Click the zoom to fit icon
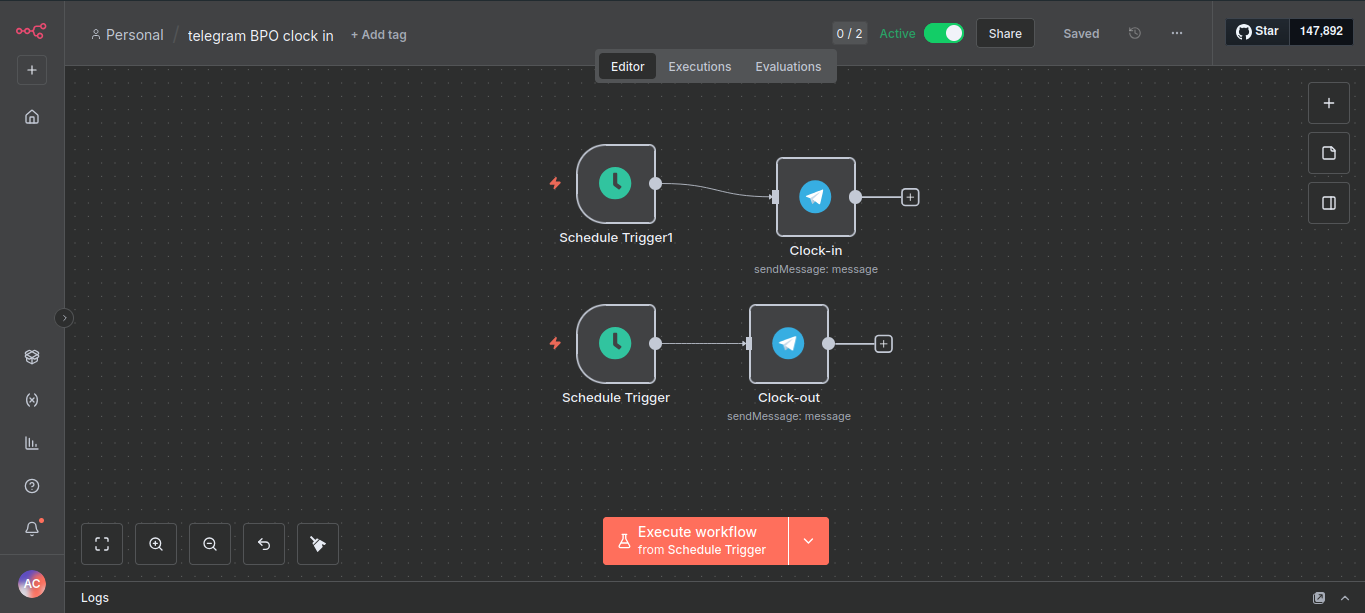 (x=101, y=543)
